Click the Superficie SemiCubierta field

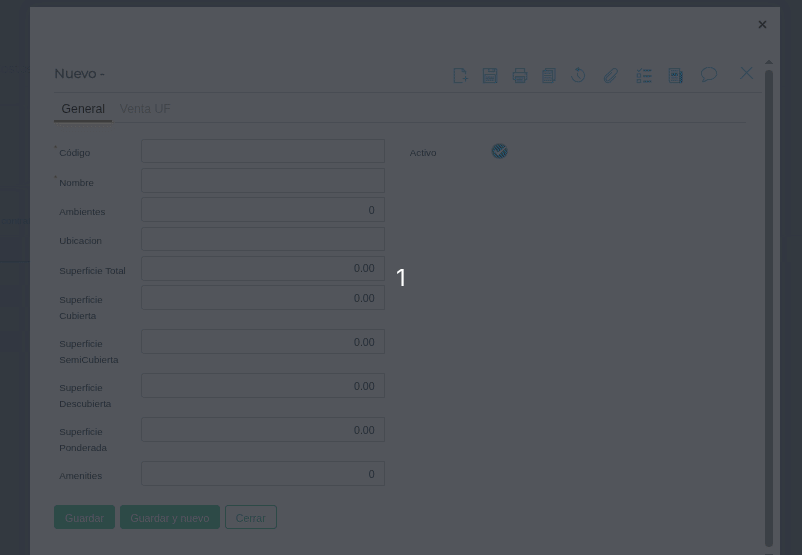[263, 342]
